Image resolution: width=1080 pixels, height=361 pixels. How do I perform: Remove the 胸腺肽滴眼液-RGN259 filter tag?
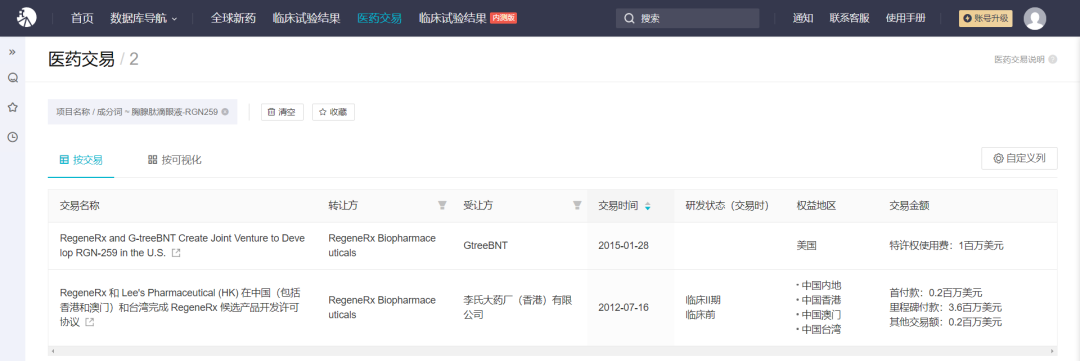[x=225, y=112]
